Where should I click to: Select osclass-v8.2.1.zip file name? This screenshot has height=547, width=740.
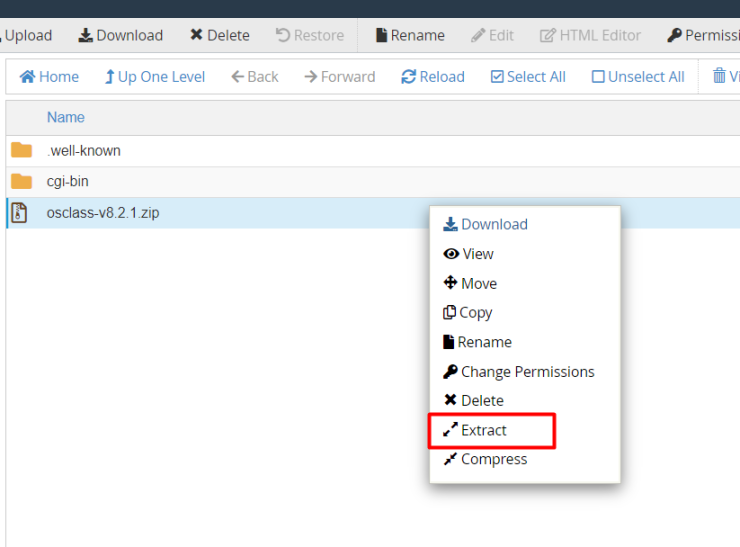(103, 213)
